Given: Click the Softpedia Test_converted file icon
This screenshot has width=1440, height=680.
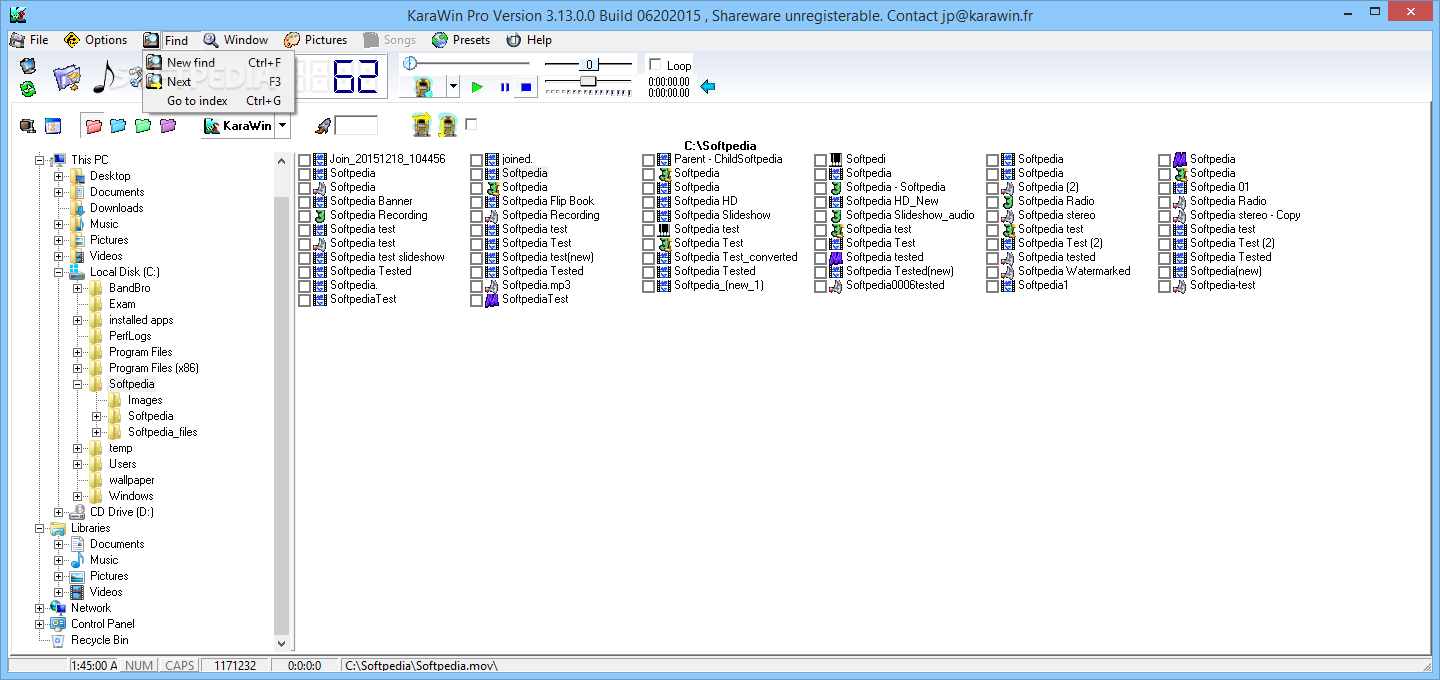Looking at the screenshot, I should [x=664, y=257].
